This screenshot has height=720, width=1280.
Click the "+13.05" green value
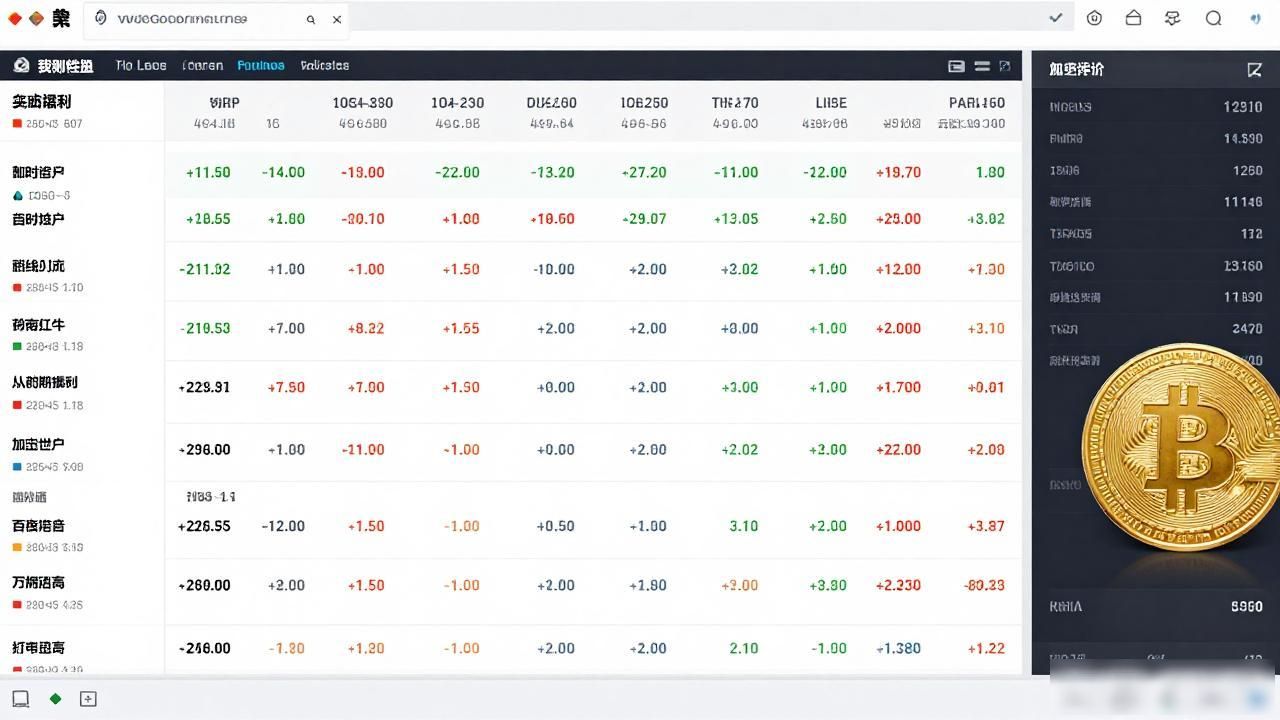click(x=736, y=218)
